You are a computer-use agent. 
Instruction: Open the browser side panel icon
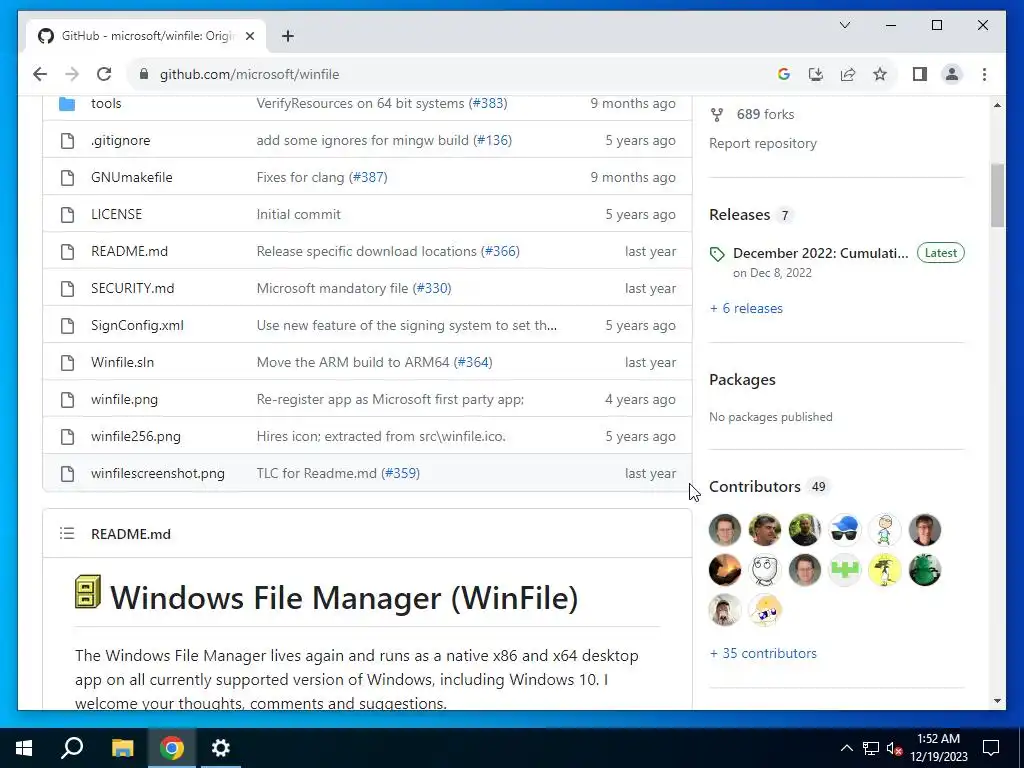point(920,74)
